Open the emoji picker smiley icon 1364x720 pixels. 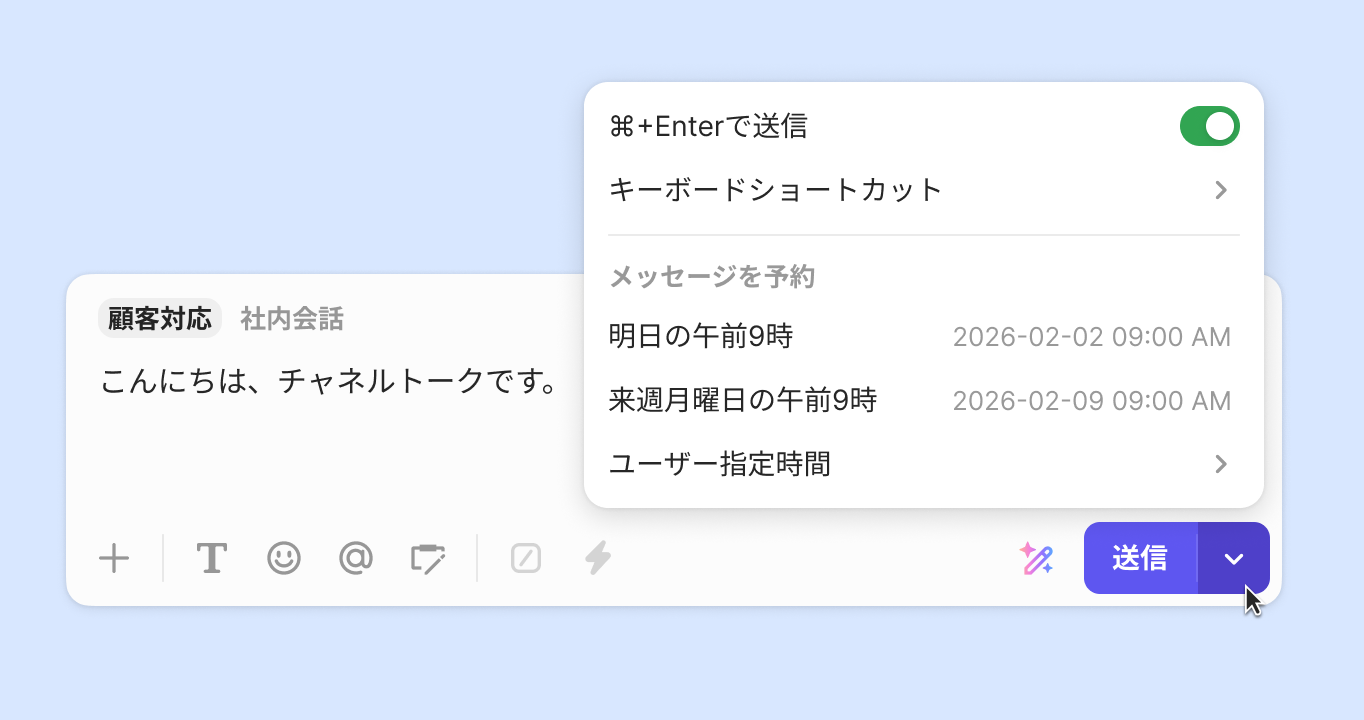[x=284, y=558]
